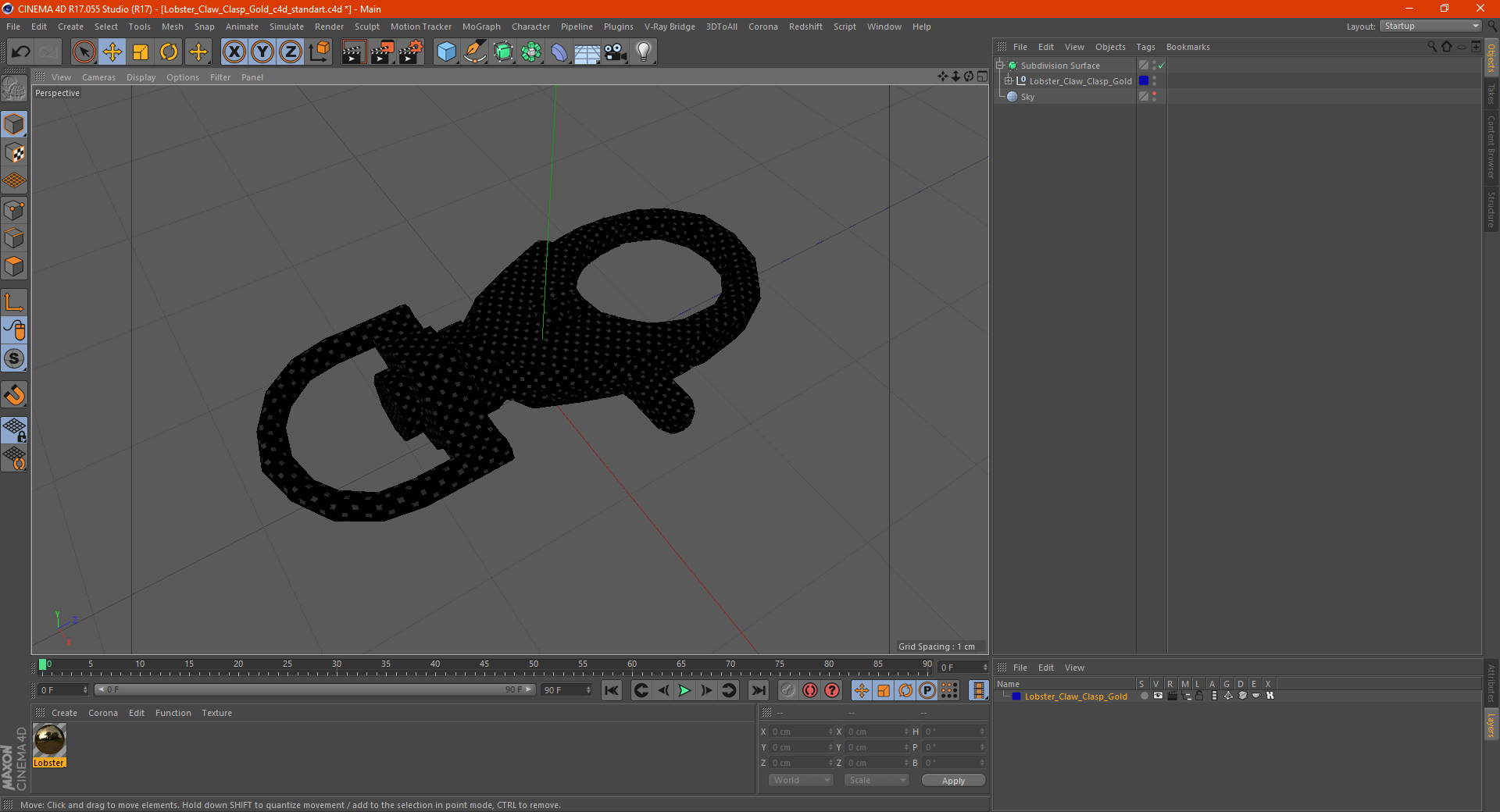Switch to Texture mode
Screen dimensions: 1500x812
click(14, 153)
